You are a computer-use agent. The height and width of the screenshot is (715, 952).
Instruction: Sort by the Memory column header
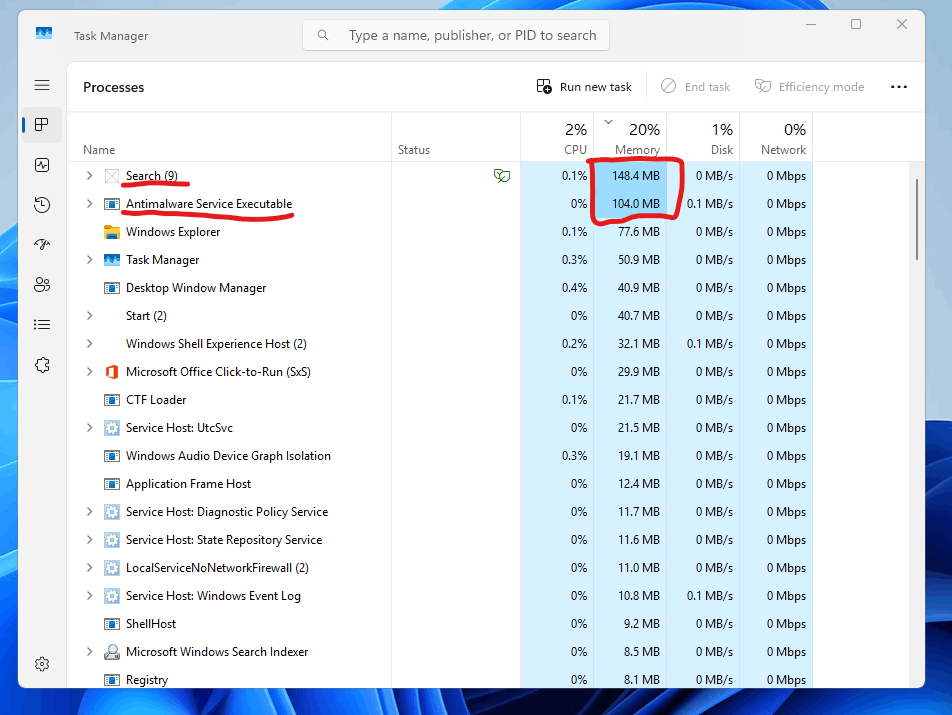pos(630,137)
